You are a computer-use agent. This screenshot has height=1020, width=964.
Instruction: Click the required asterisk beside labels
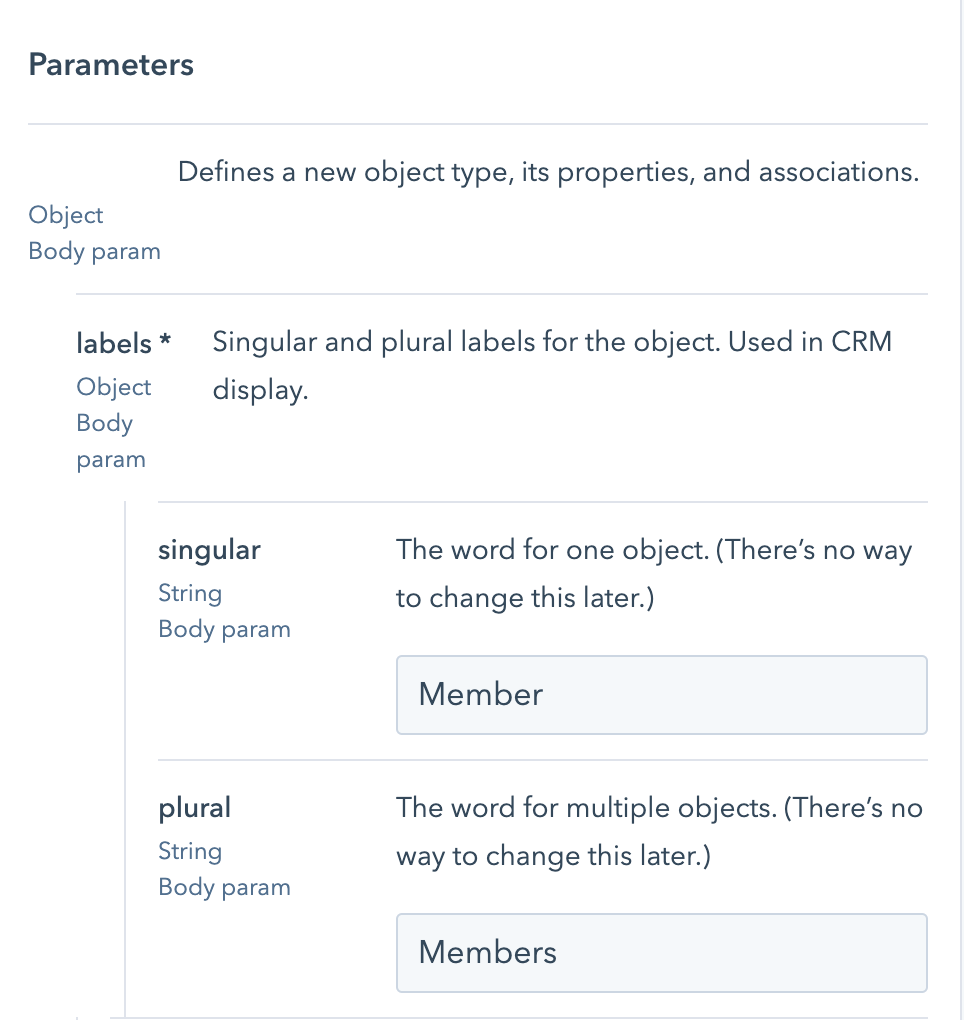(165, 343)
